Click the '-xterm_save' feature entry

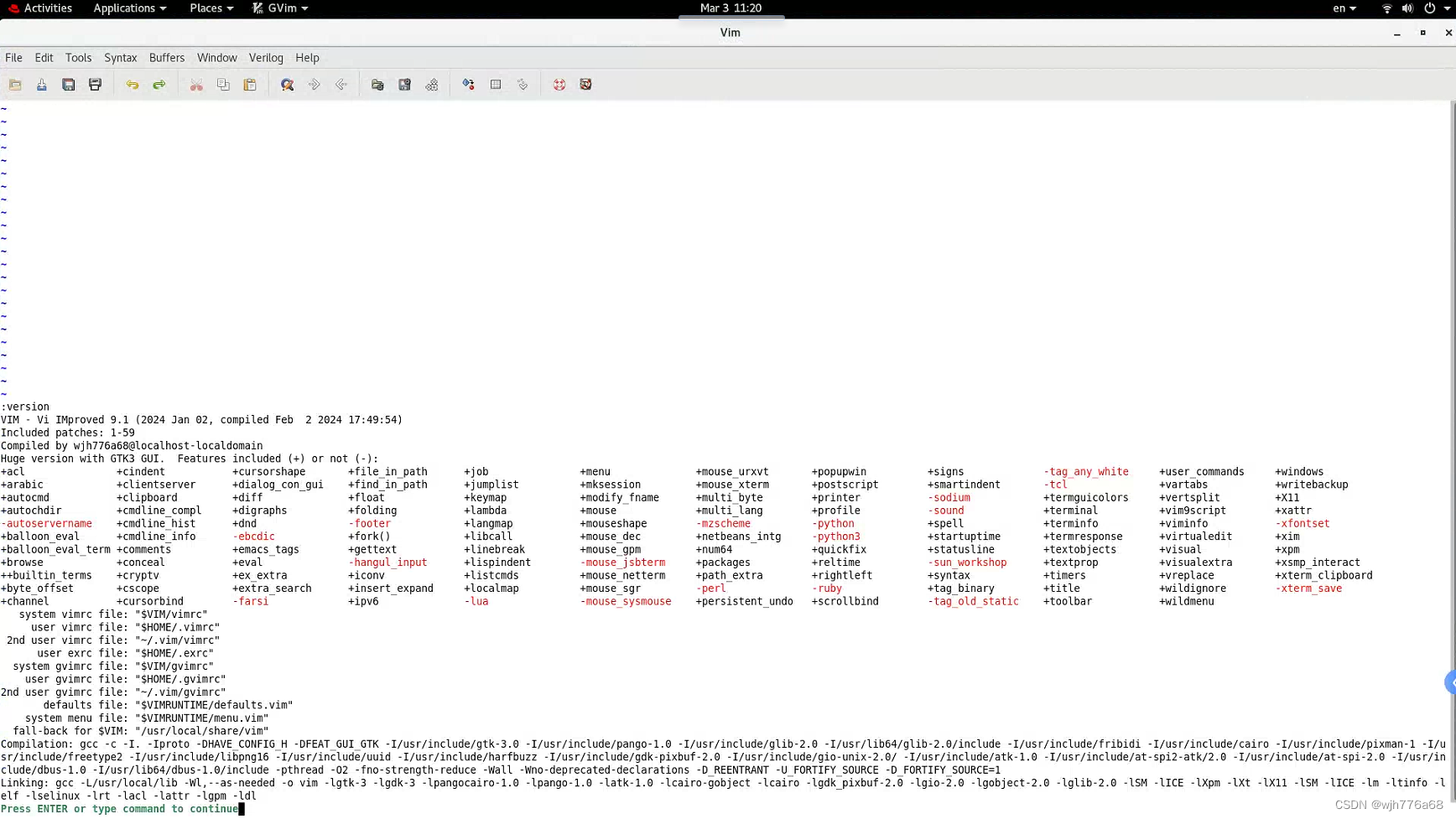click(x=1308, y=589)
